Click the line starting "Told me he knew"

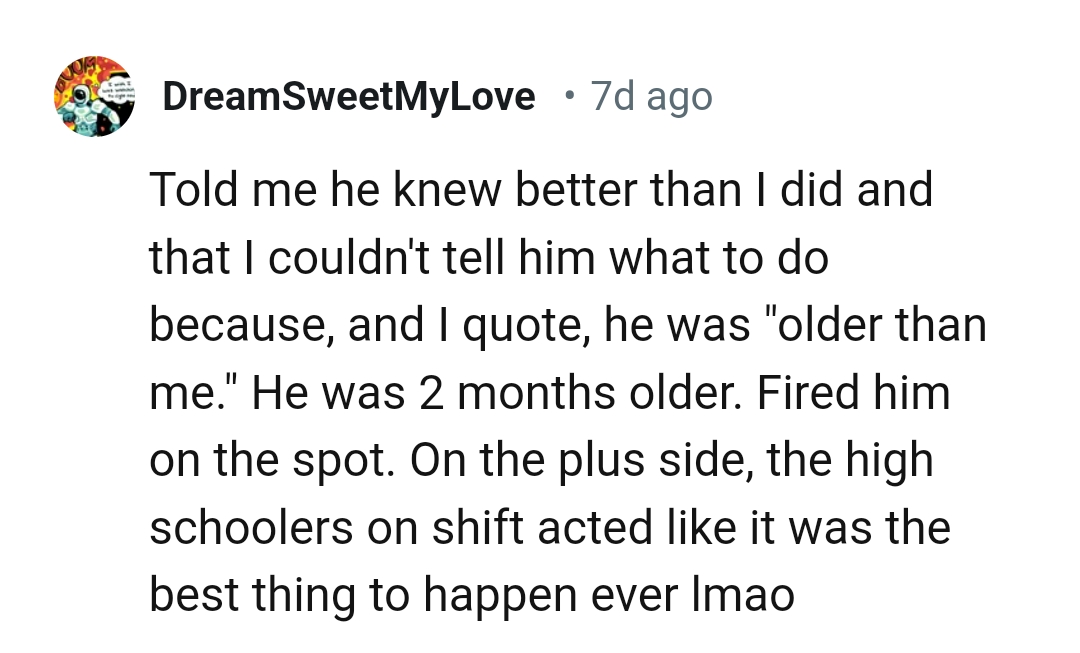click(540, 190)
